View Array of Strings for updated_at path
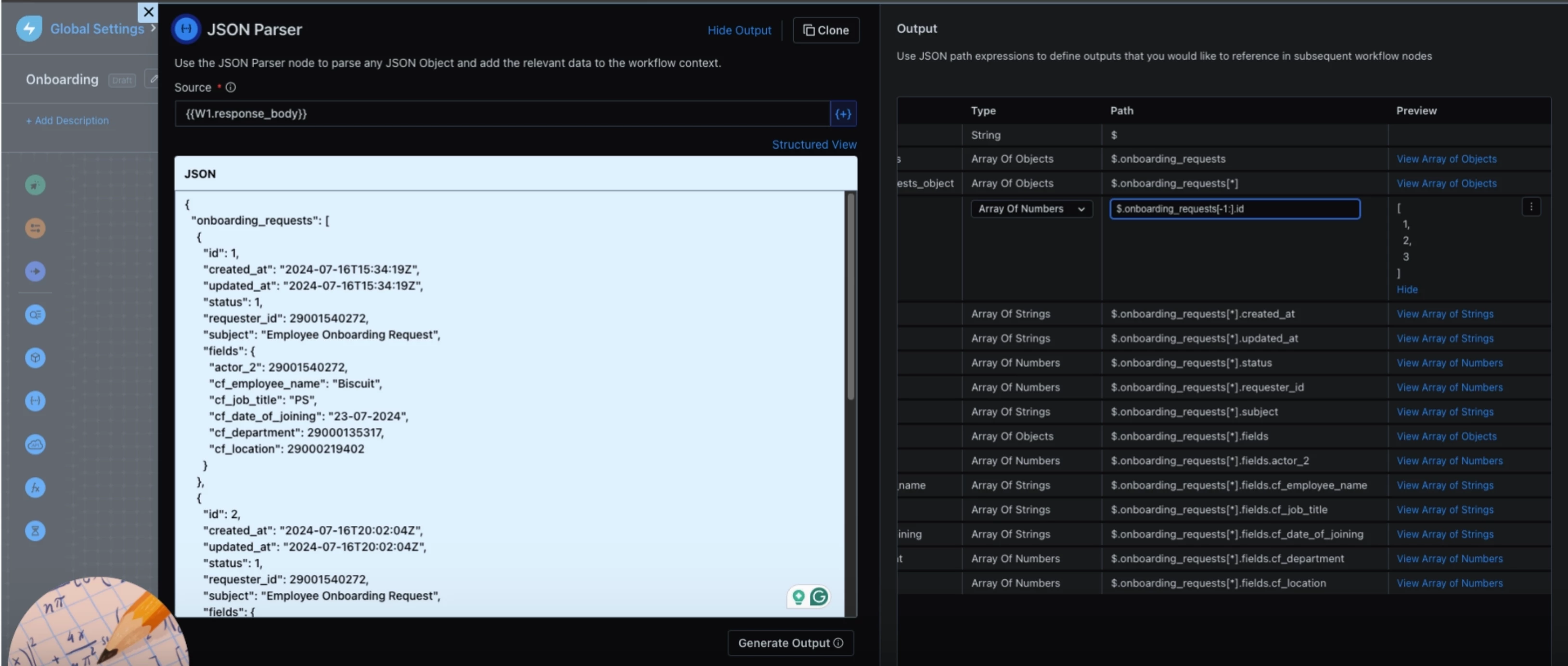Viewport: 1568px width, 666px height. click(x=1444, y=338)
